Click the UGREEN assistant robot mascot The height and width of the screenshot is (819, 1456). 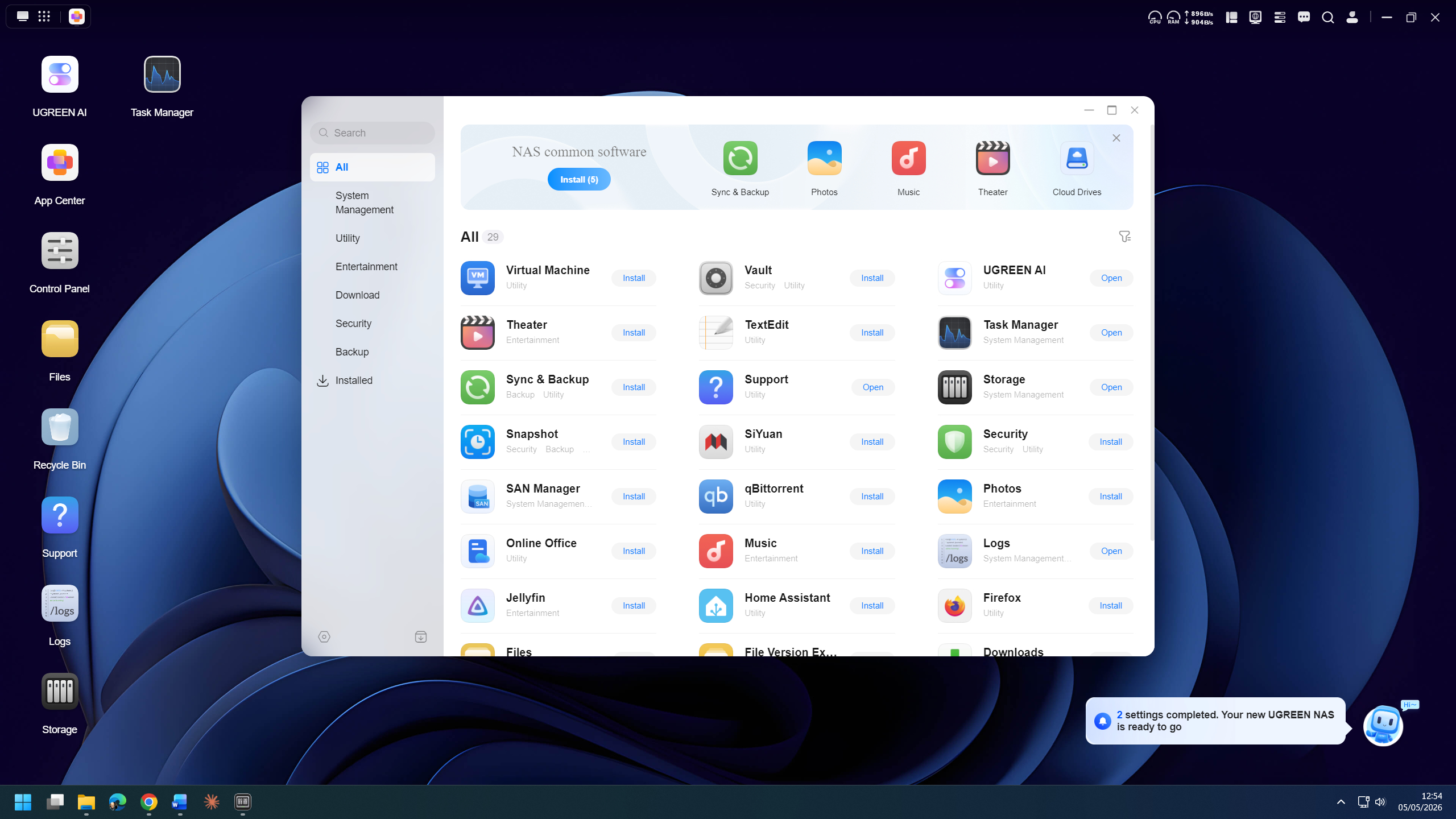pyautogui.click(x=1383, y=726)
